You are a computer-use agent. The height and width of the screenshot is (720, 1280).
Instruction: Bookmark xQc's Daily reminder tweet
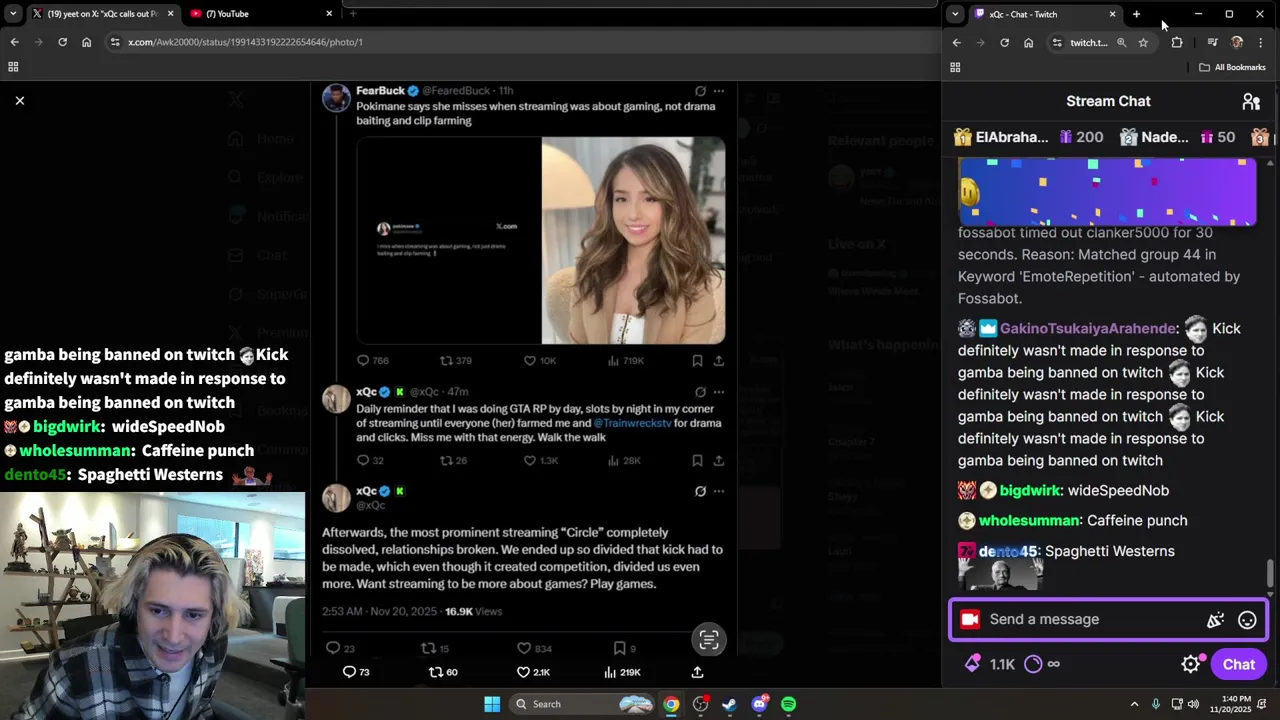click(697, 460)
